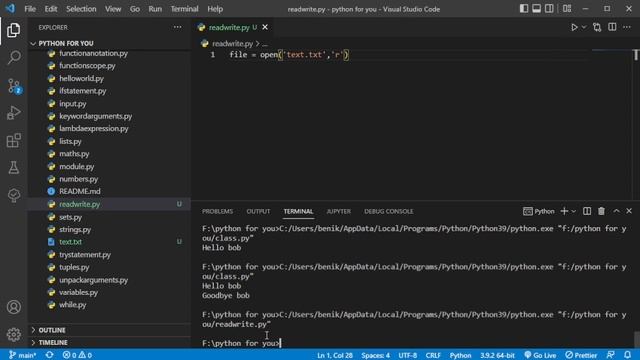Open the Go menu
The width and height of the screenshot is (640, 360).
click(x=135, y=9)
